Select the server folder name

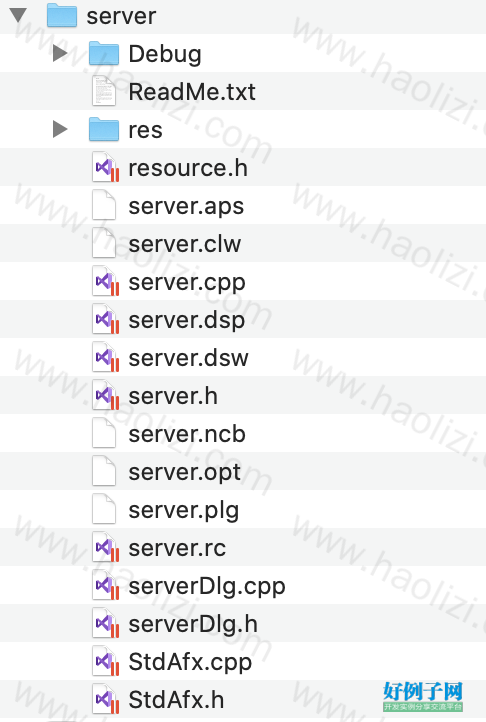point(121,16)
